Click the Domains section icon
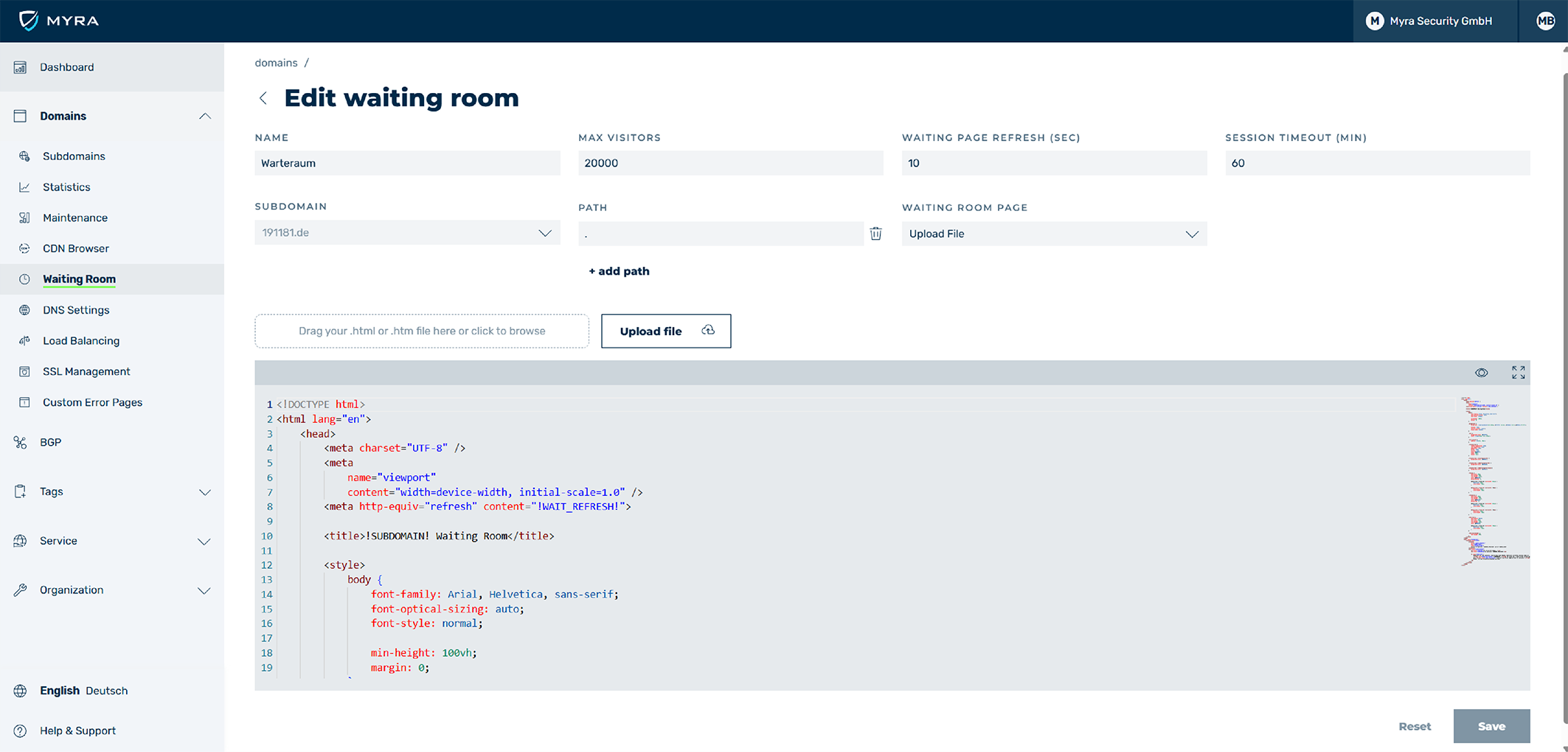 point(21,116)
